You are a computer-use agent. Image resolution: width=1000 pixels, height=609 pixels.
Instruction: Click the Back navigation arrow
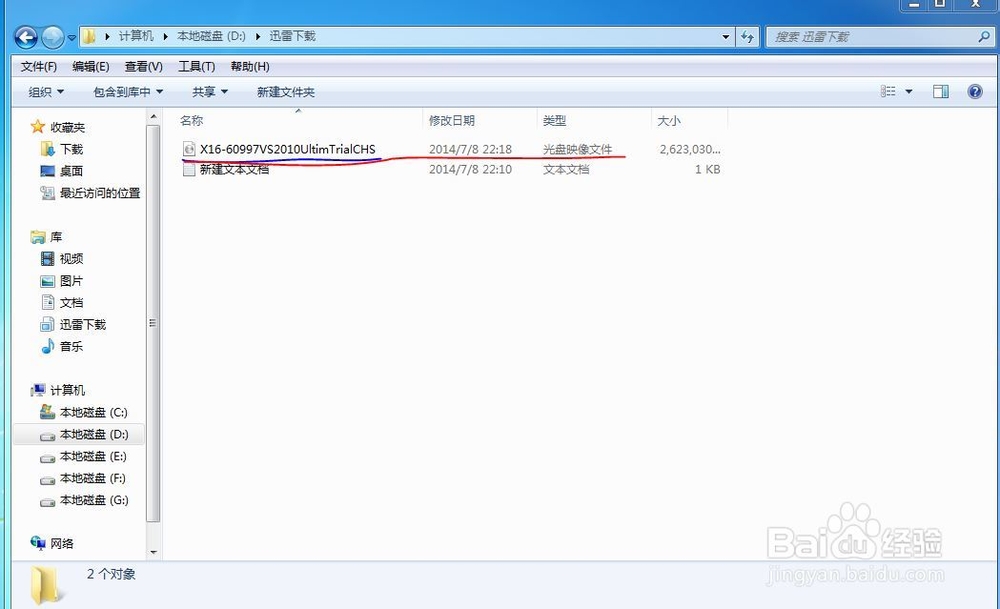[26, 38]
